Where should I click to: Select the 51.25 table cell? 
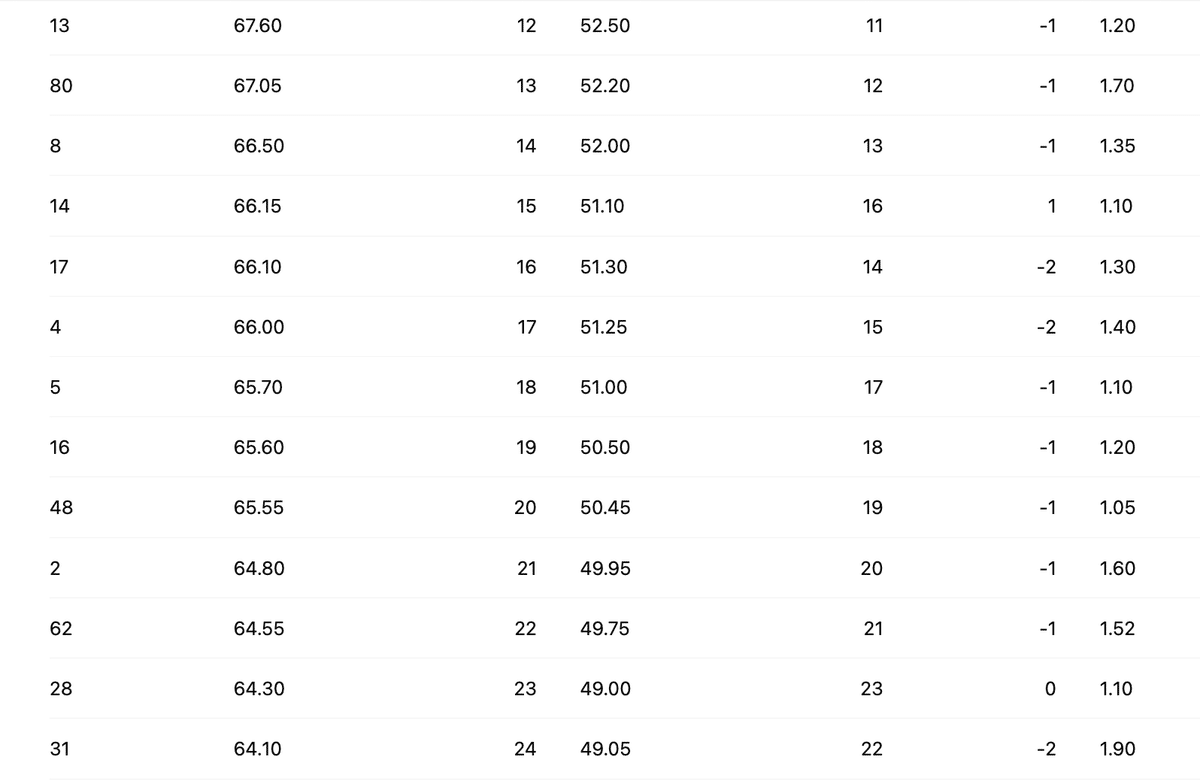click(603, 327)
